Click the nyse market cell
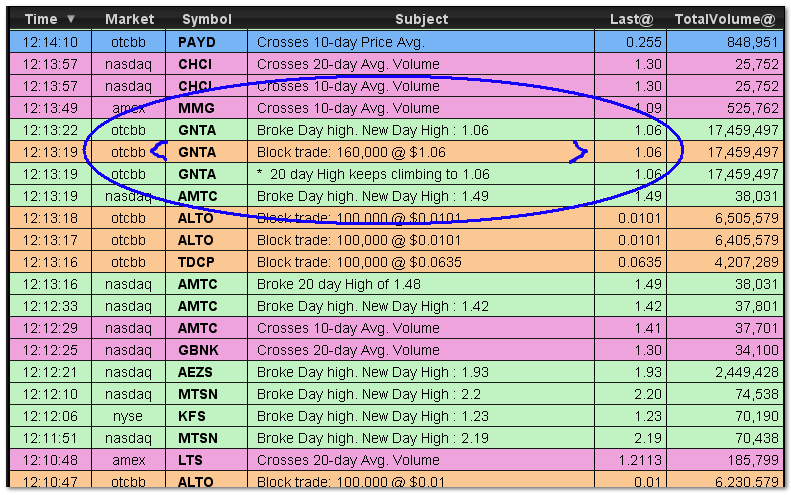Screen dimensions: 791x495 pyautogui.click(x=128, y=416)
